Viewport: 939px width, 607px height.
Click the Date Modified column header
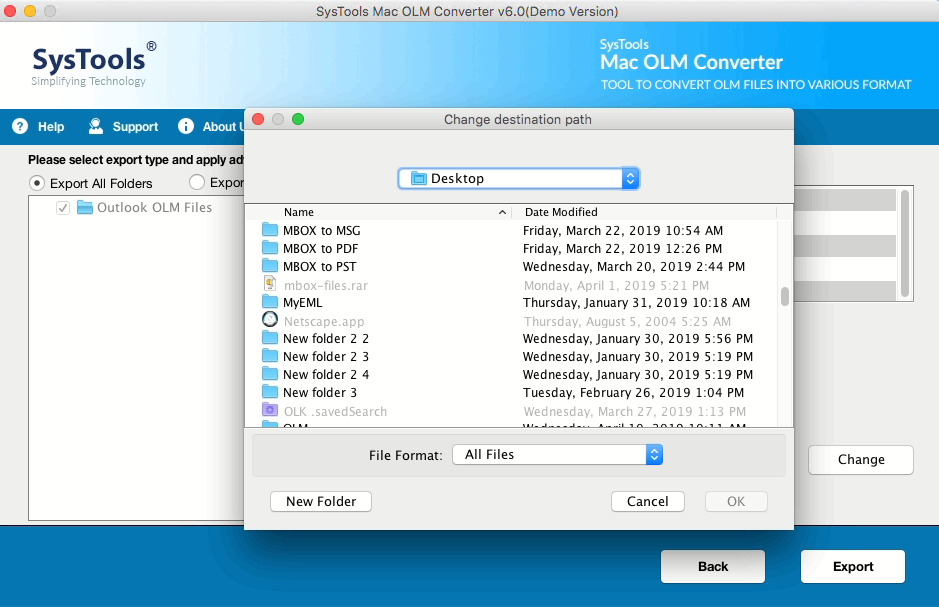tap(561, 212)
